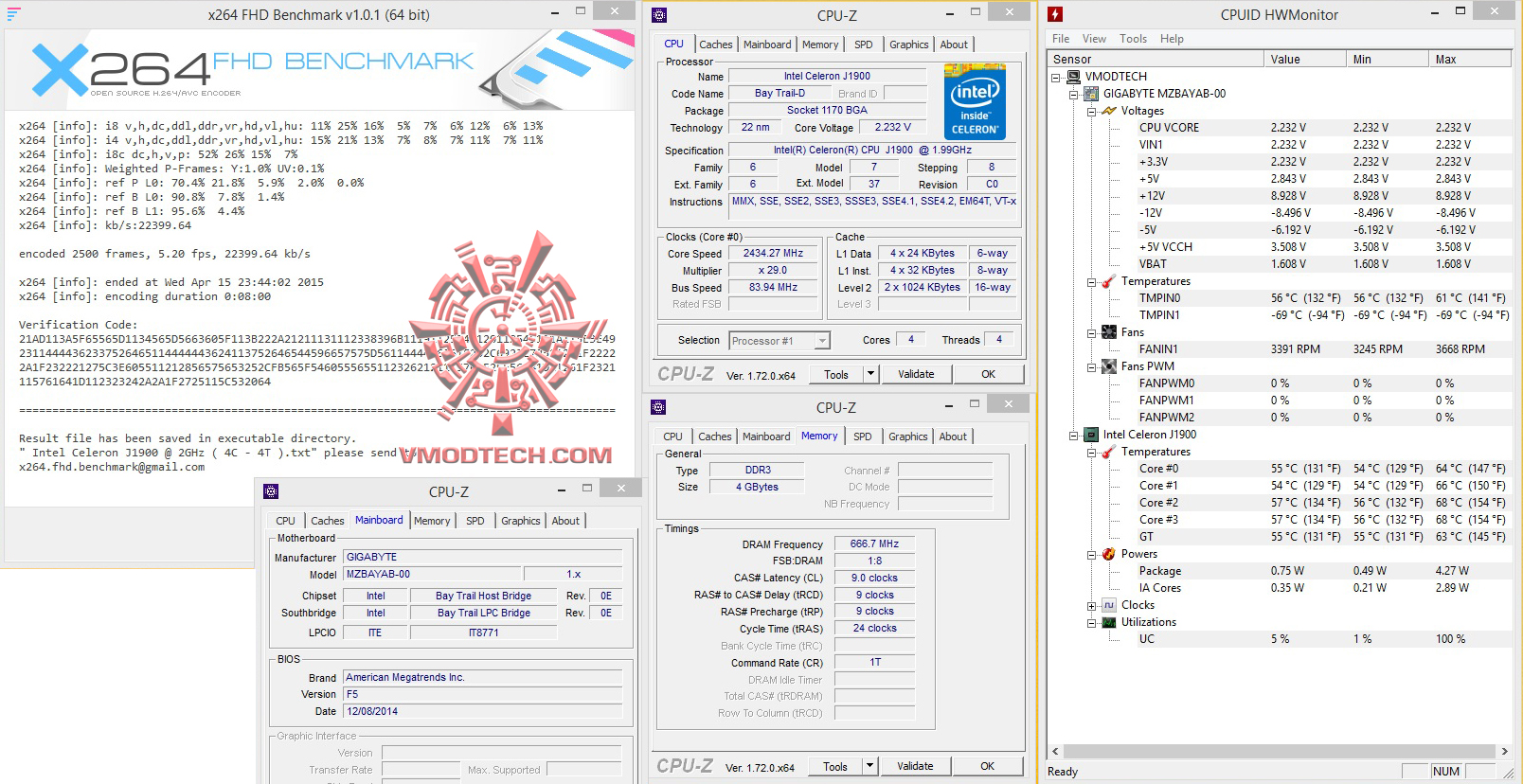Click the Sensor column header in HWMonitor

point(1156,59)
